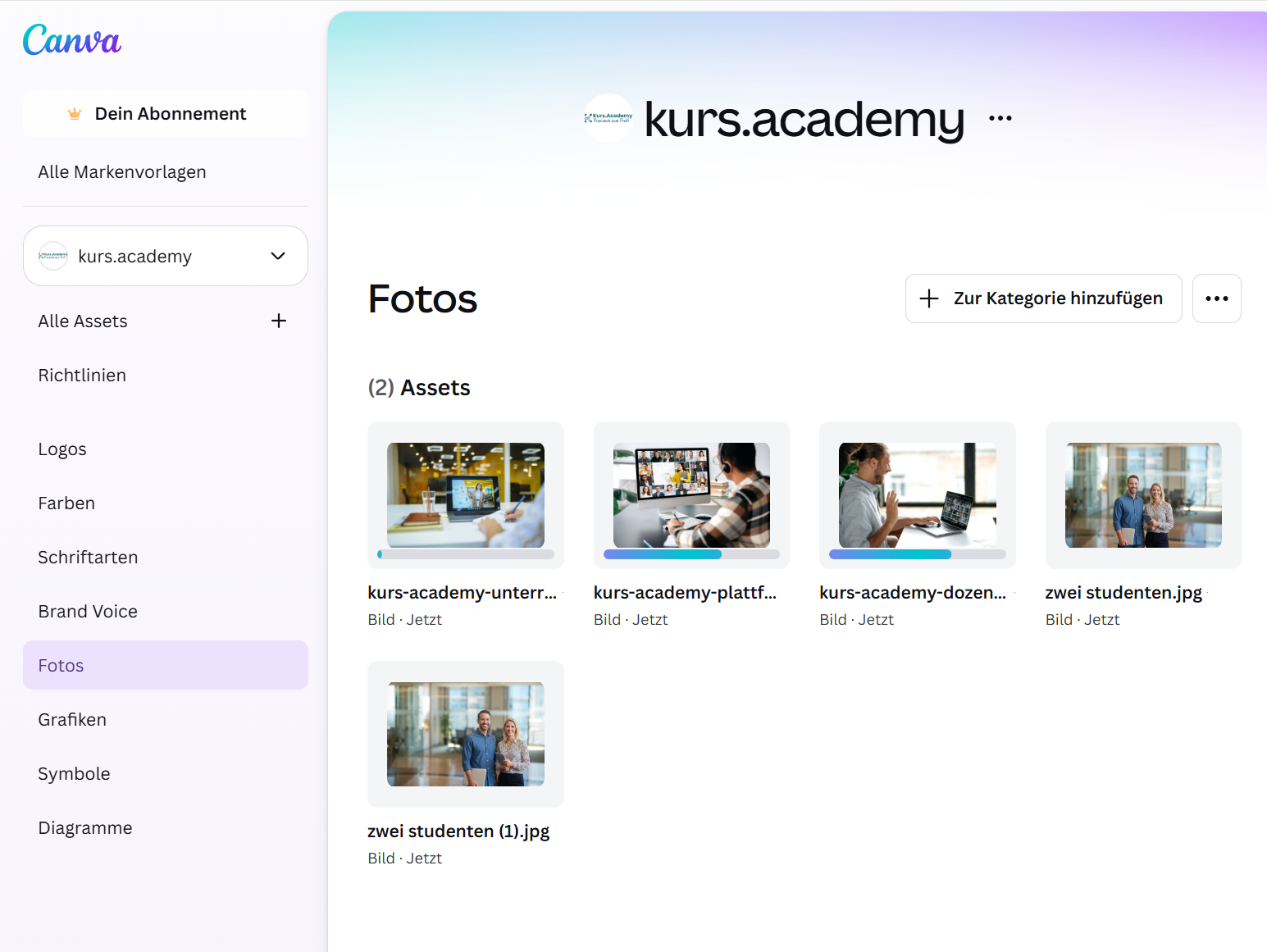The width and height of the screenshot is (1267, 952).
Task: Open the Richtlinien section
Action: [82, 376]
